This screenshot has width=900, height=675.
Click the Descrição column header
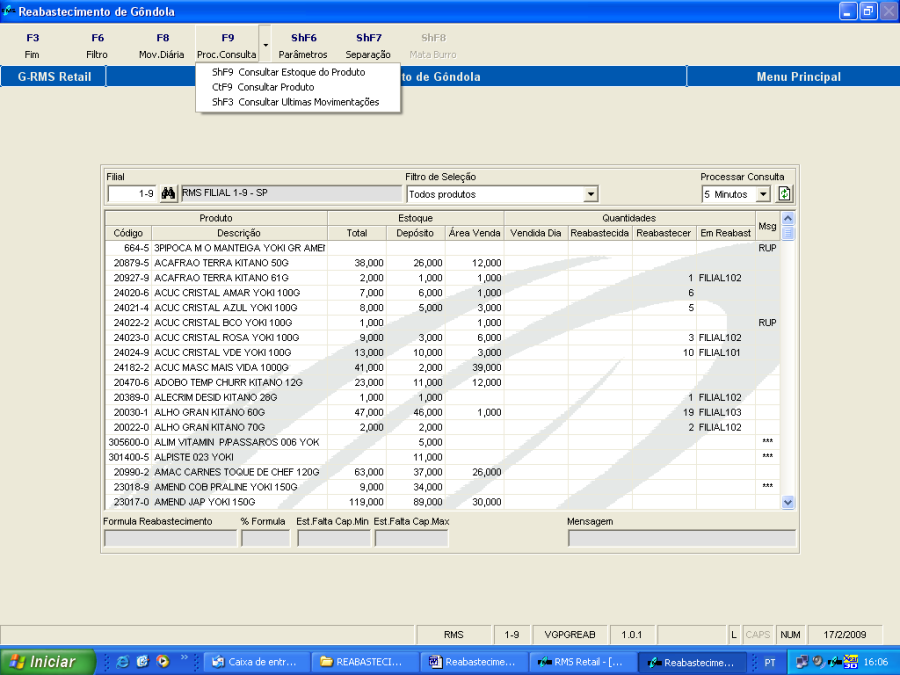(x=239, y=233)
